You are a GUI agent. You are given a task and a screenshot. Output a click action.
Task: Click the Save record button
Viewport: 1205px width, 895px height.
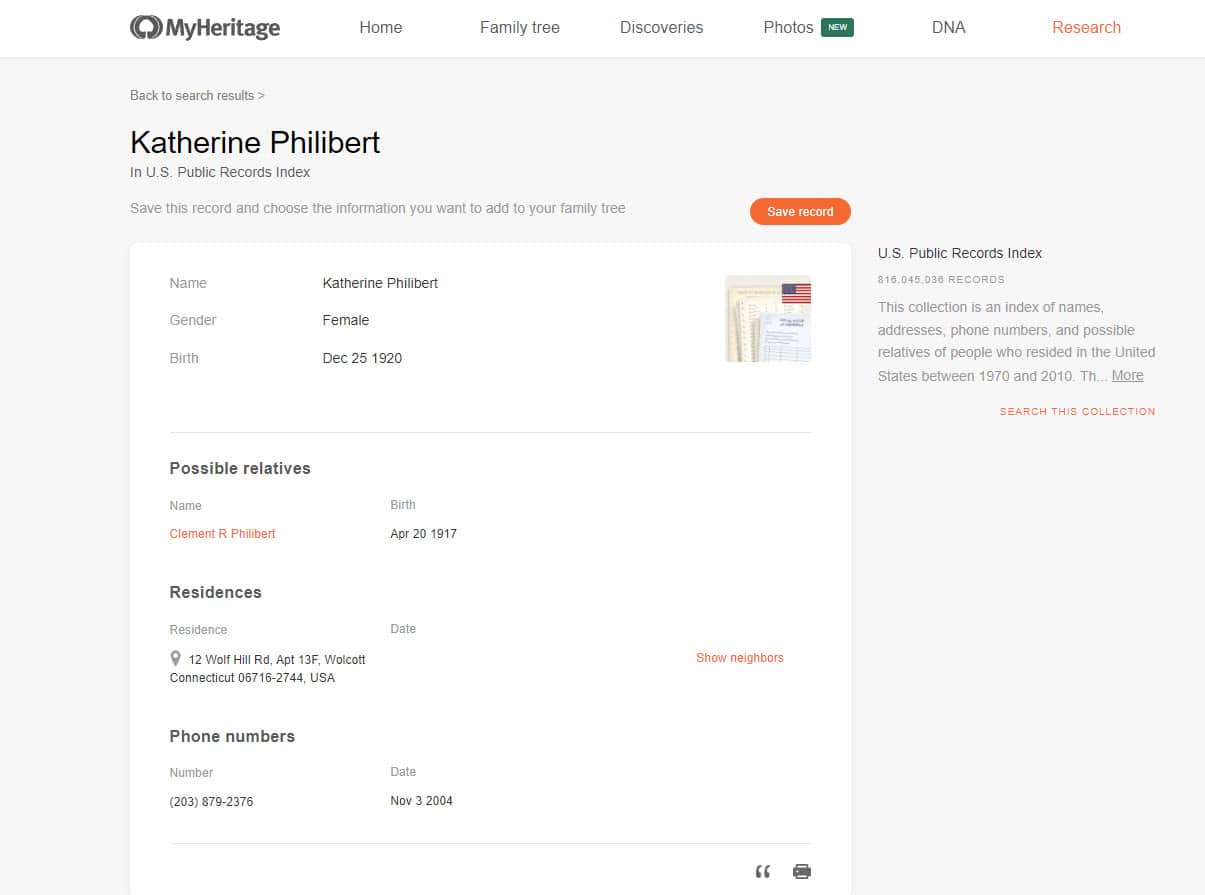tap(800, 211)
